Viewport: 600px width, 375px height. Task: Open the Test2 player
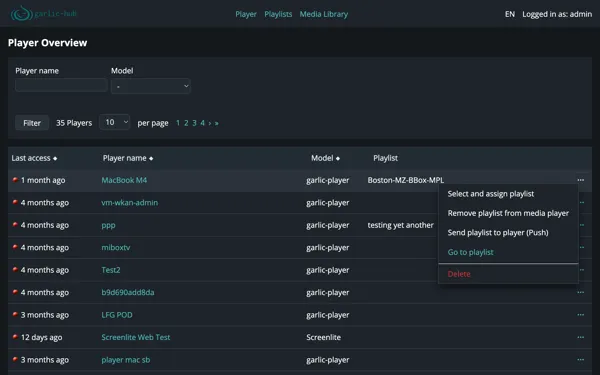click(x=111, y=270)
